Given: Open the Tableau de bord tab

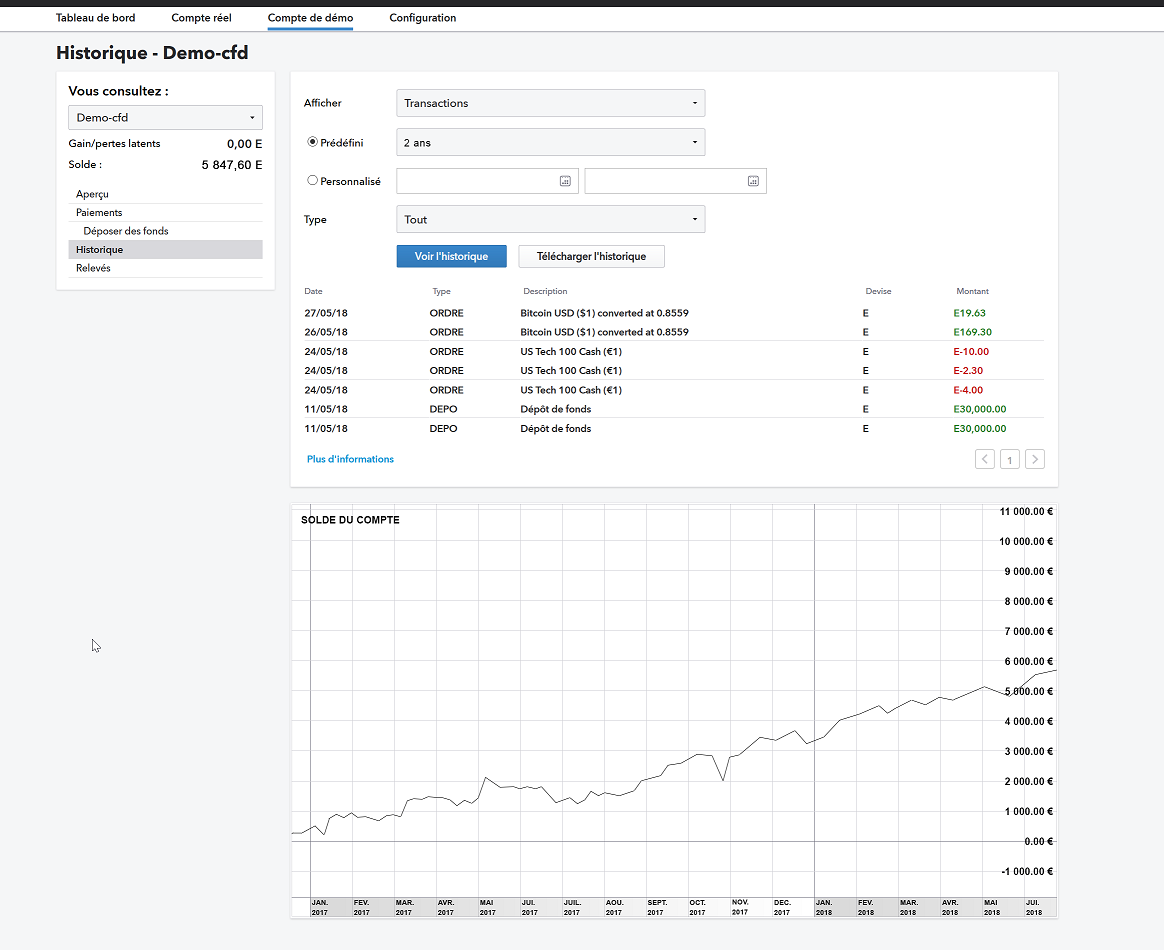Looking at the screenshot, I should [x=95, y=18].
